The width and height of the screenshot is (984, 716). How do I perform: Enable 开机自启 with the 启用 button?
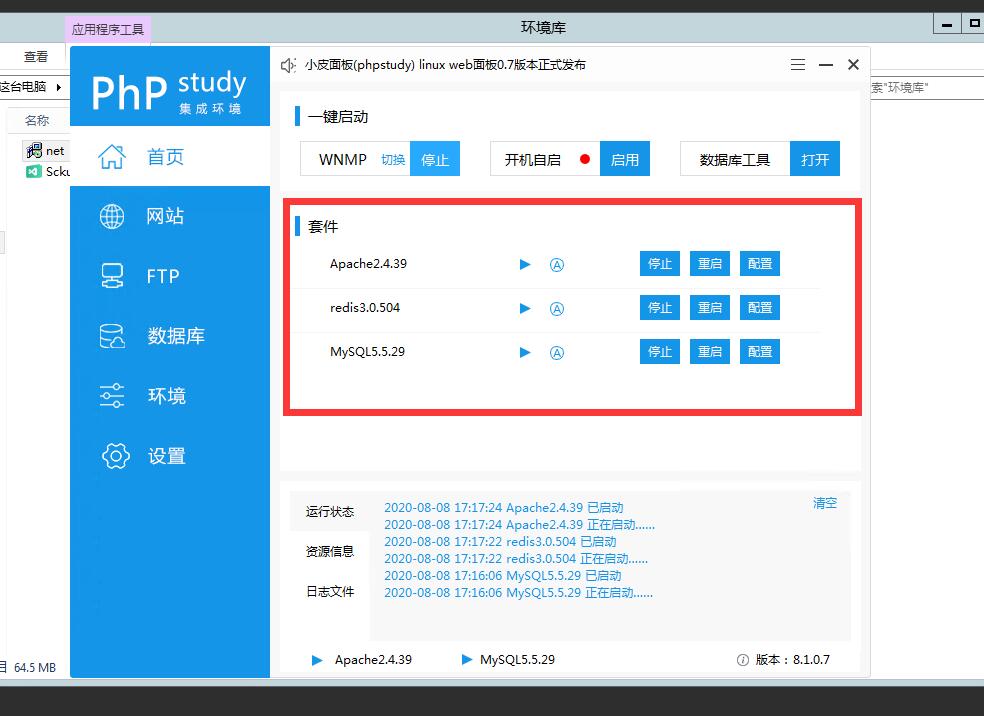pos(625,159)
